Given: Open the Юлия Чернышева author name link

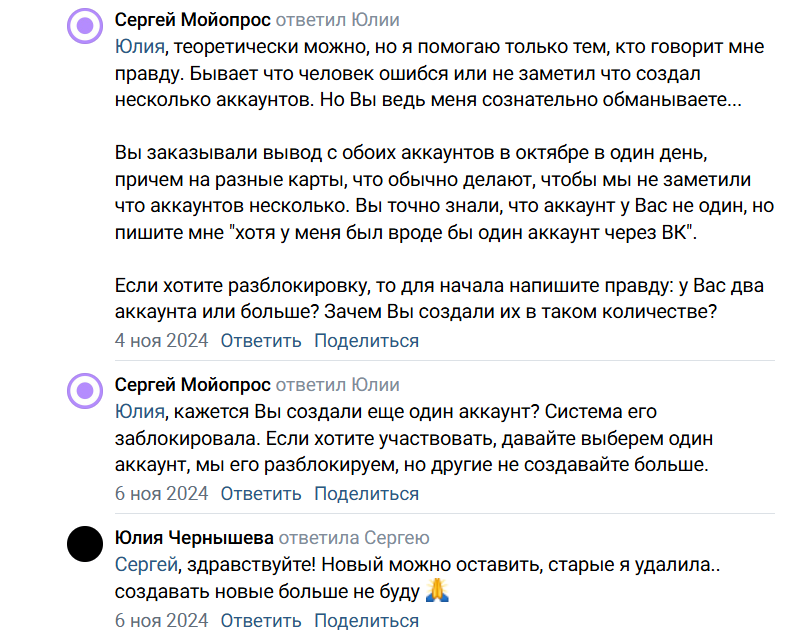Looking at the screenshot, I should [194, 538].
